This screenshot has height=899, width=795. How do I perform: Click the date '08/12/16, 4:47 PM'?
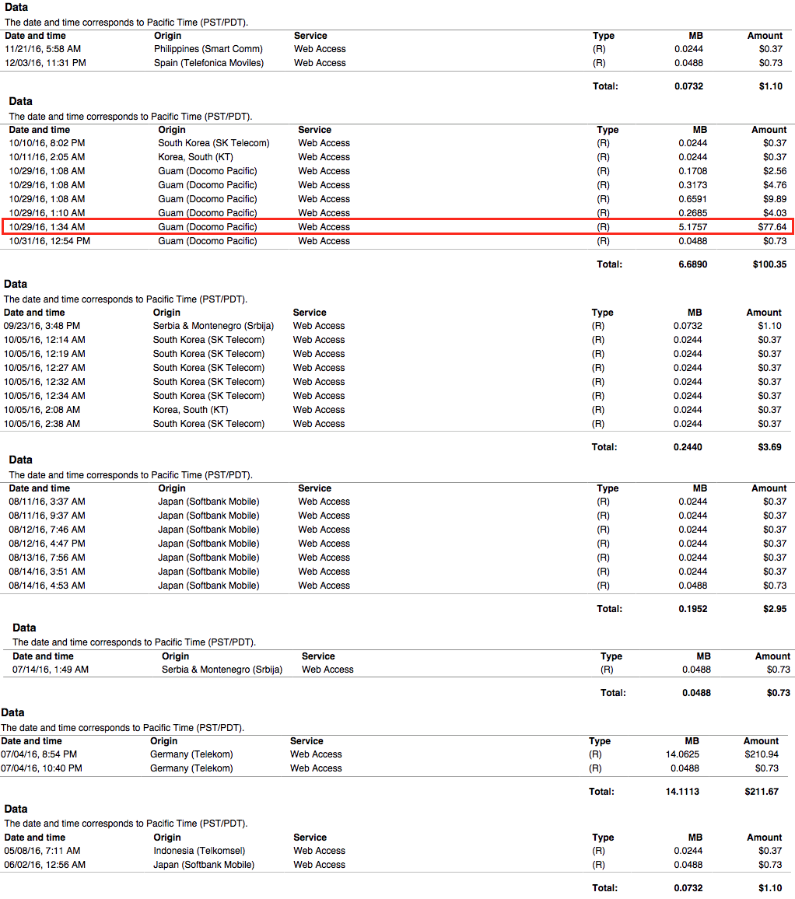(x=47, y=544)
